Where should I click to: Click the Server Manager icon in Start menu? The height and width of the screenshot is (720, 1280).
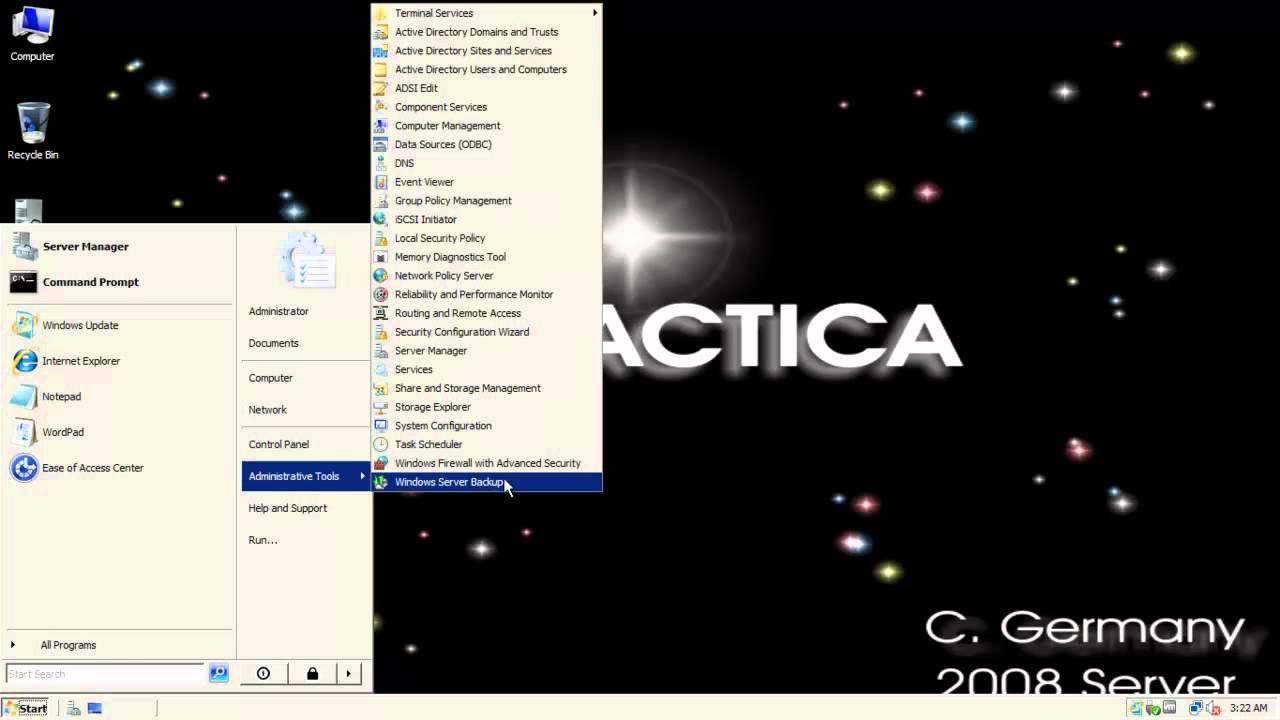pos(24,246)
